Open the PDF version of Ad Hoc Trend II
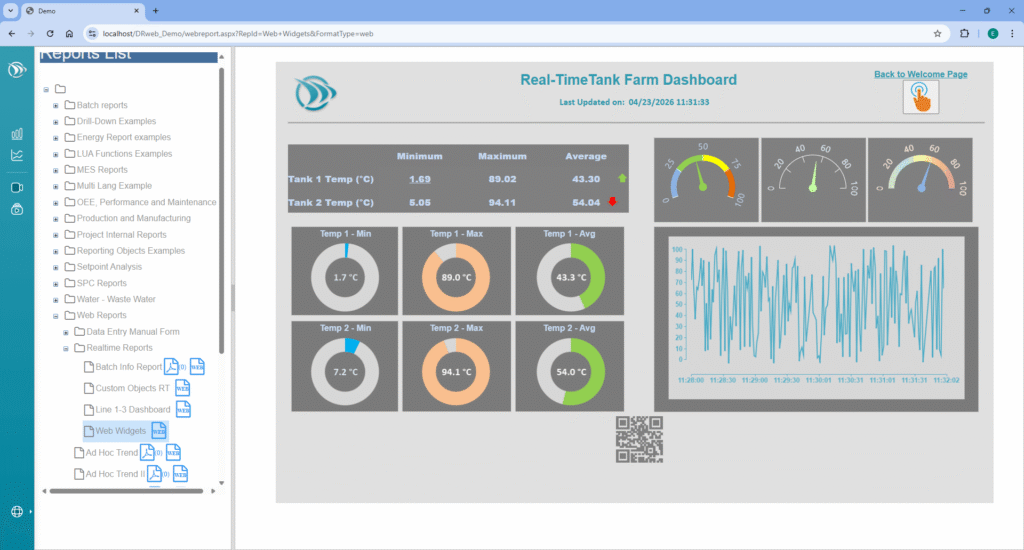Image resolution: width=1024 pixels, height=550 pixels. coord(154,474)
